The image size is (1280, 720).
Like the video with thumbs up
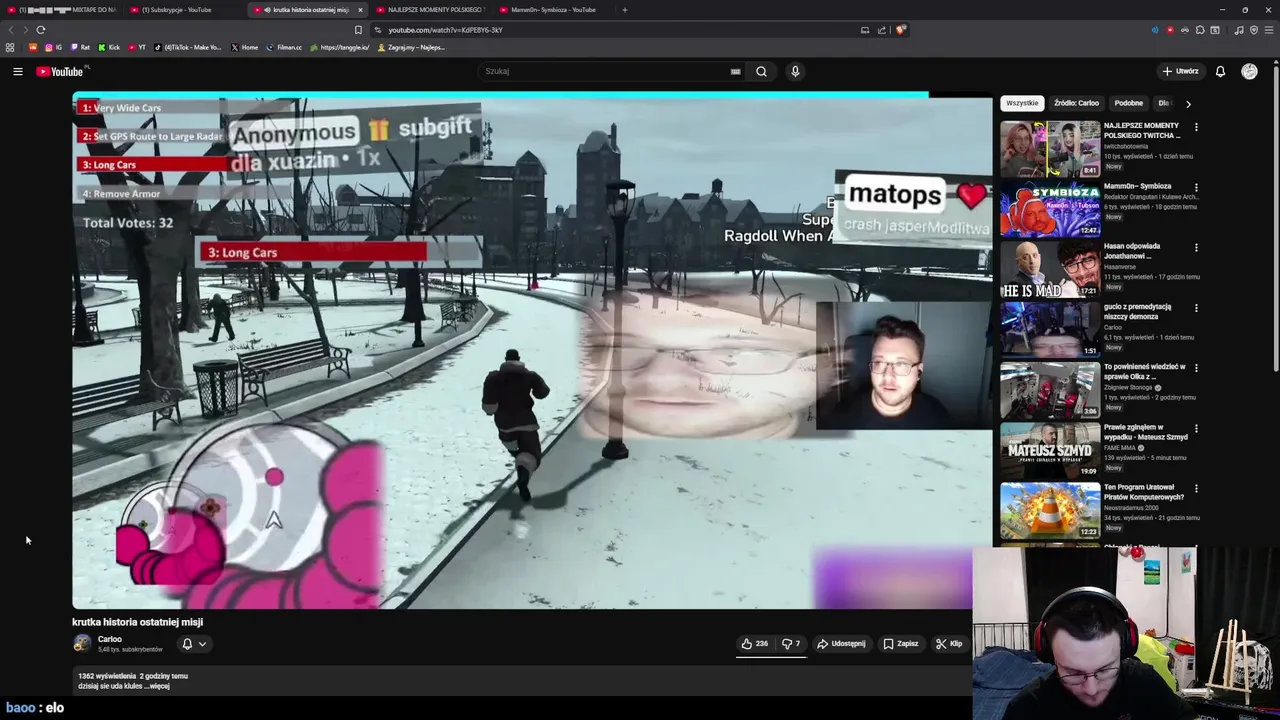pos(754,644)
